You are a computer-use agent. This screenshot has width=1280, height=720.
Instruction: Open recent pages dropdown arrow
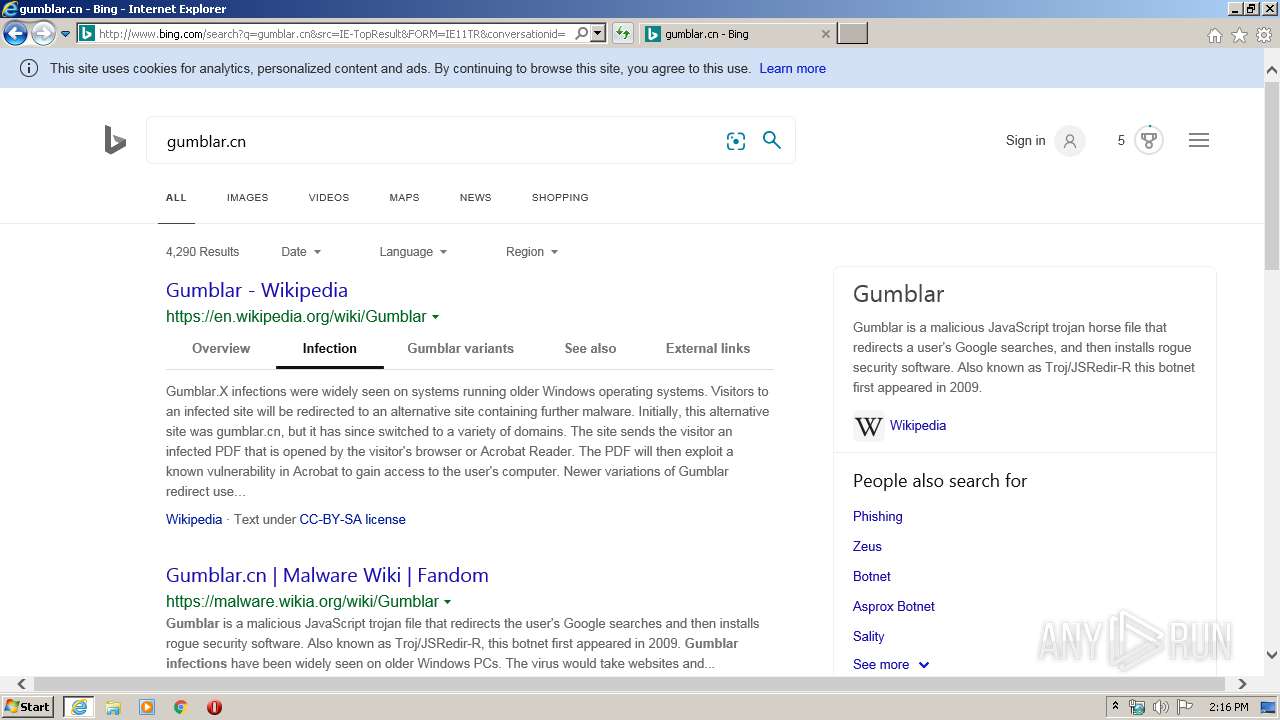[x=65, y=33]
